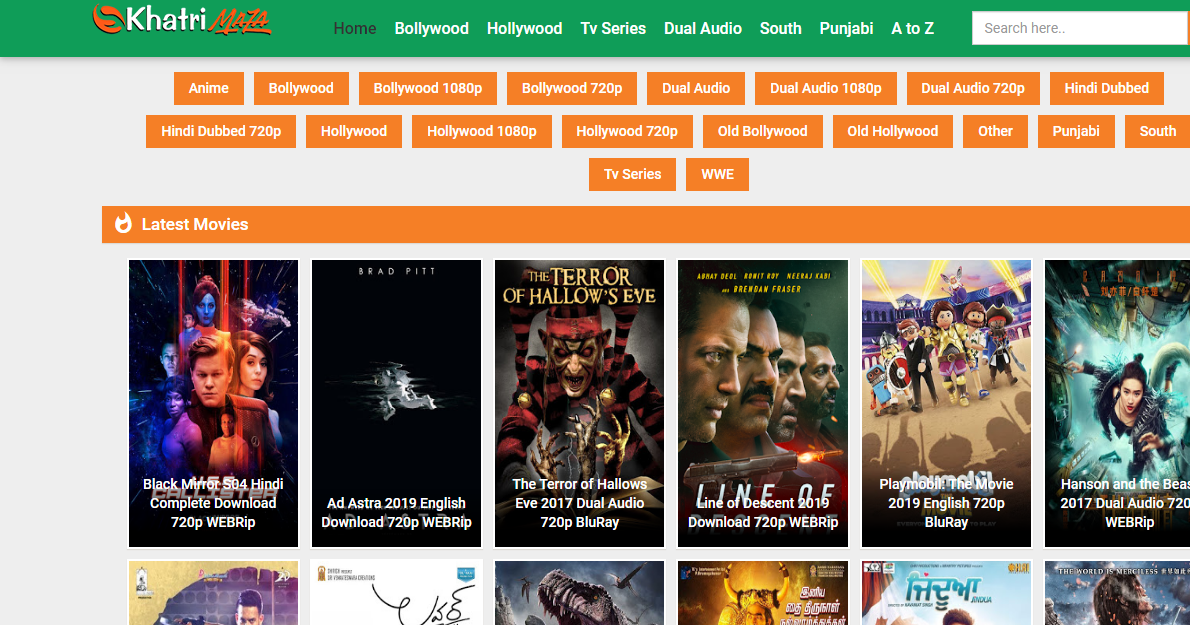Select the orange Dual Audio category button
Image resolution: width=1190 pixels, height=625 pixels.
point(696,88)
